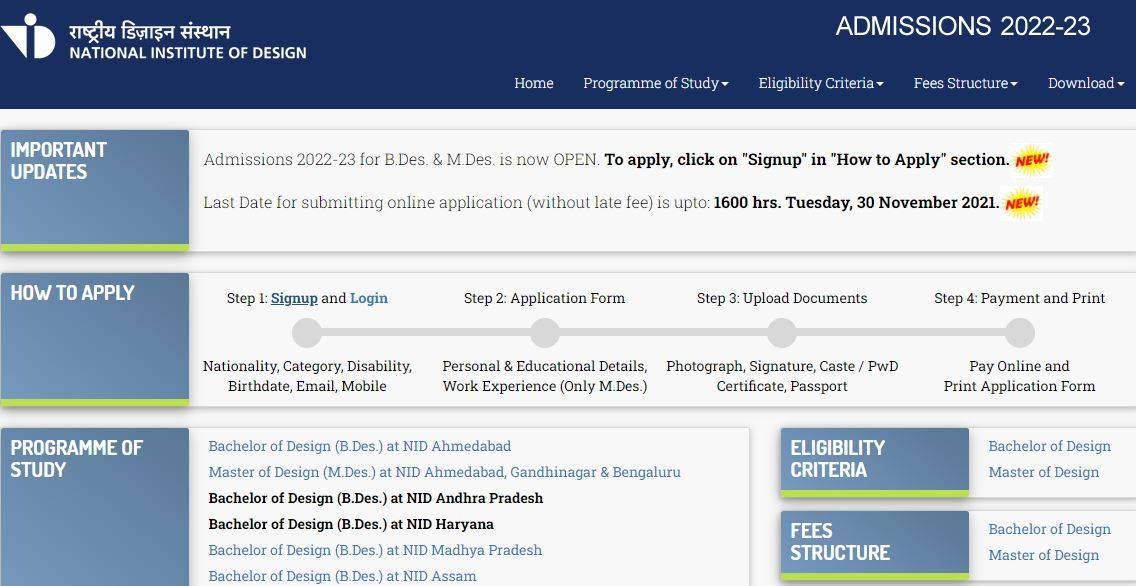The height and width of the screenshot is (586, 1136).
Task: Click the Login link in Step 1
Action: pos(369,298)
